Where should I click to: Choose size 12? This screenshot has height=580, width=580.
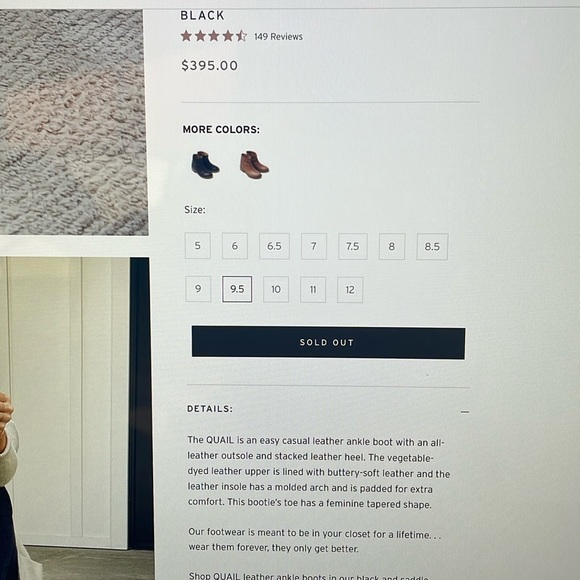coord(350,290)
